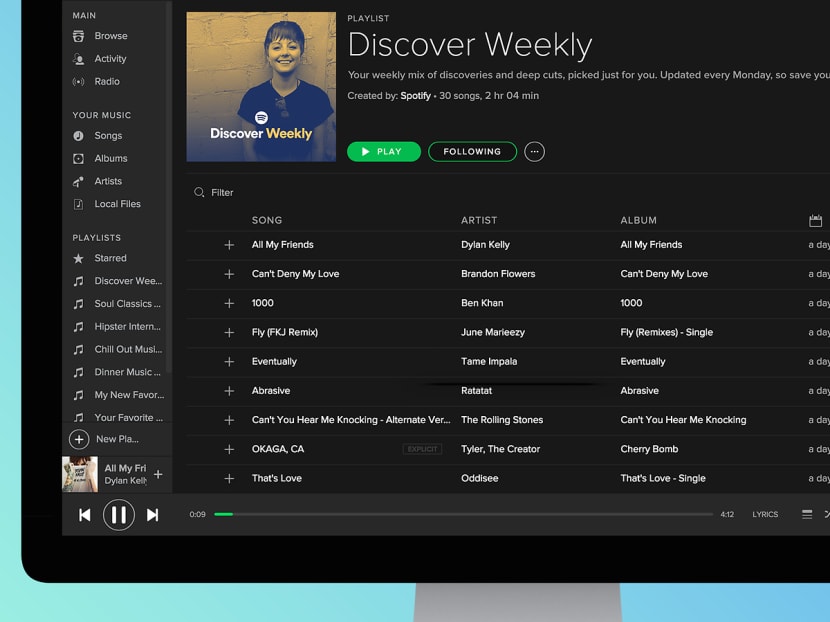
Task: Open artist Tame Impala
Action: point(489,362)
